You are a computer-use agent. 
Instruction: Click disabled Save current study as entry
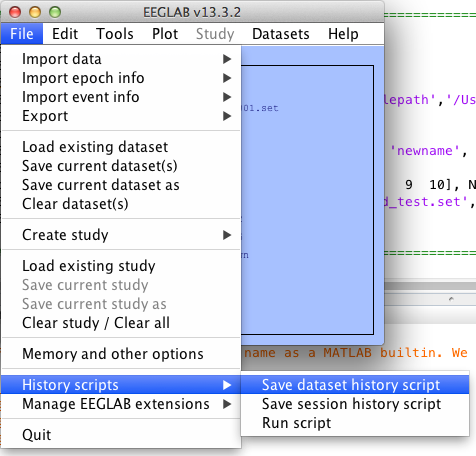point(121,304)
